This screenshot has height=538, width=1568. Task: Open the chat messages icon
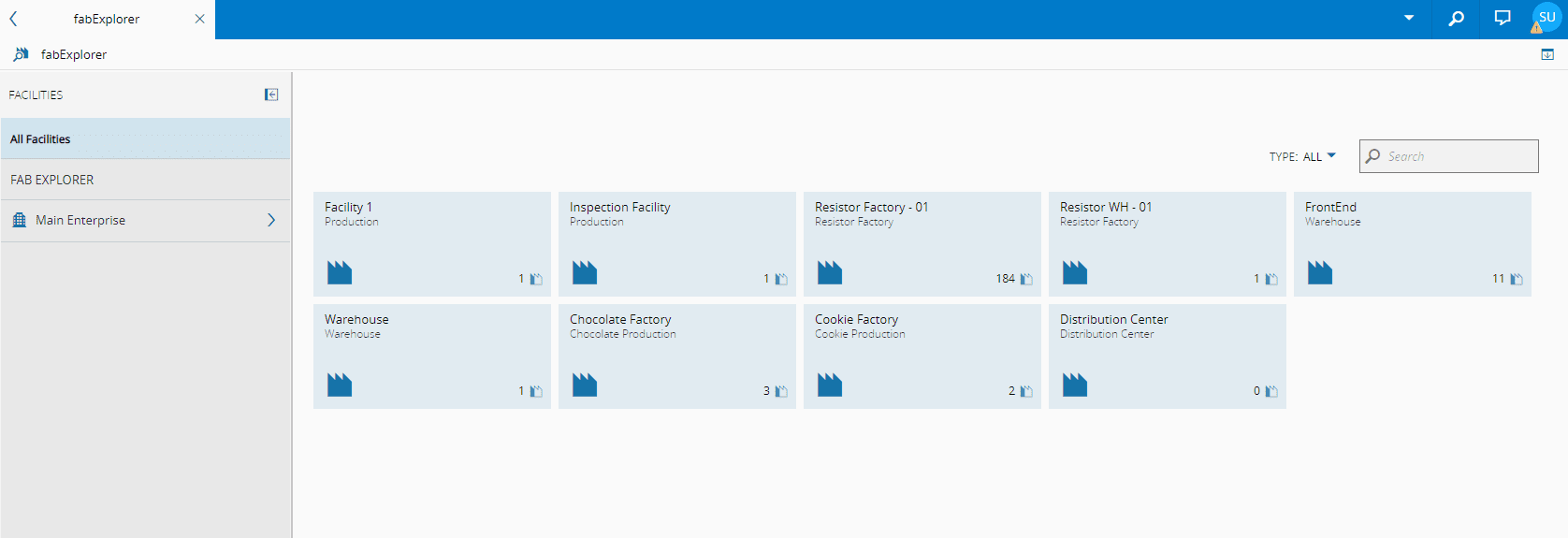click(x=1503, y=18)
